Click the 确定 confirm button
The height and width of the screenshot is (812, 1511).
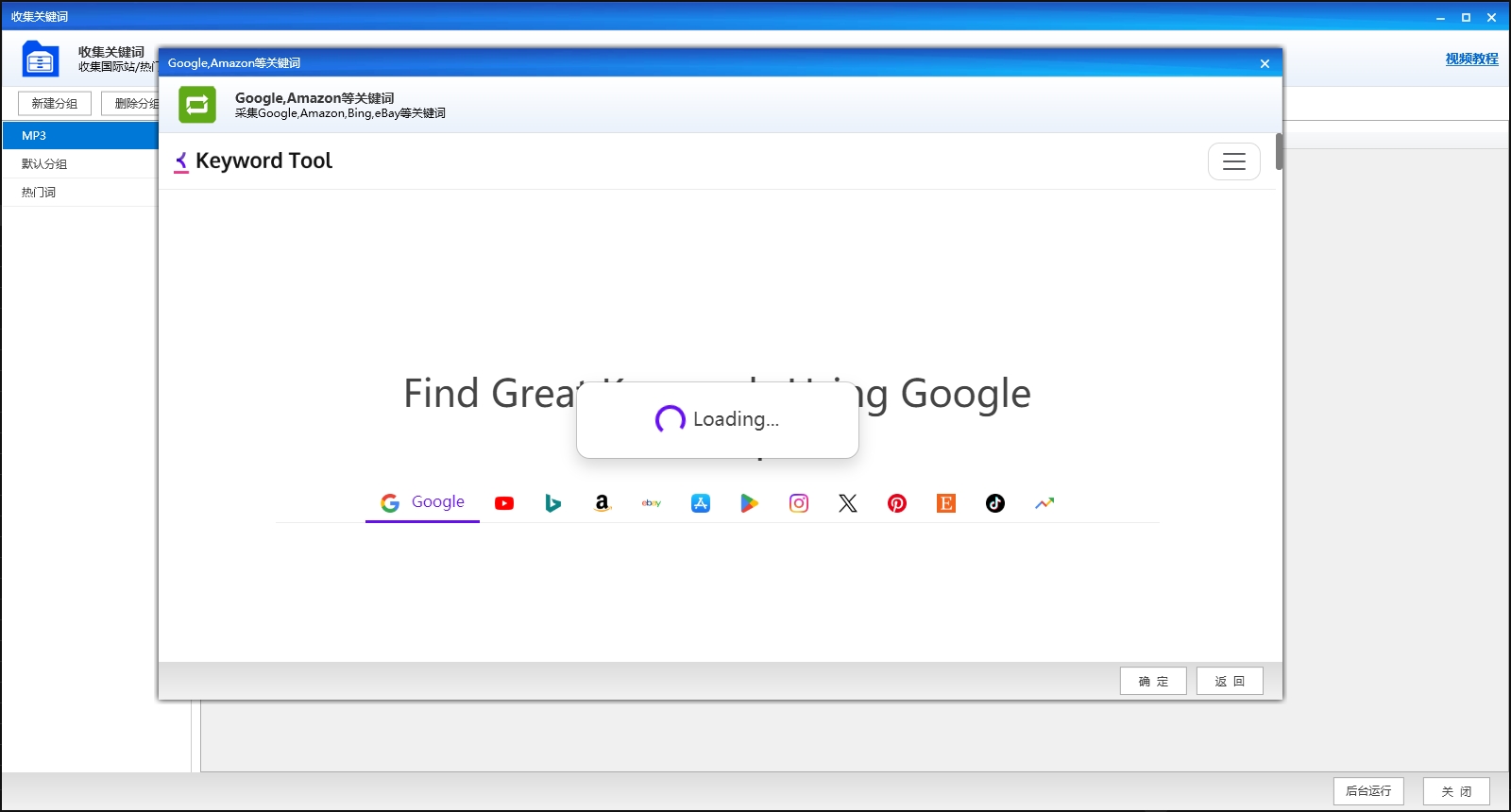pos(1153,681)
